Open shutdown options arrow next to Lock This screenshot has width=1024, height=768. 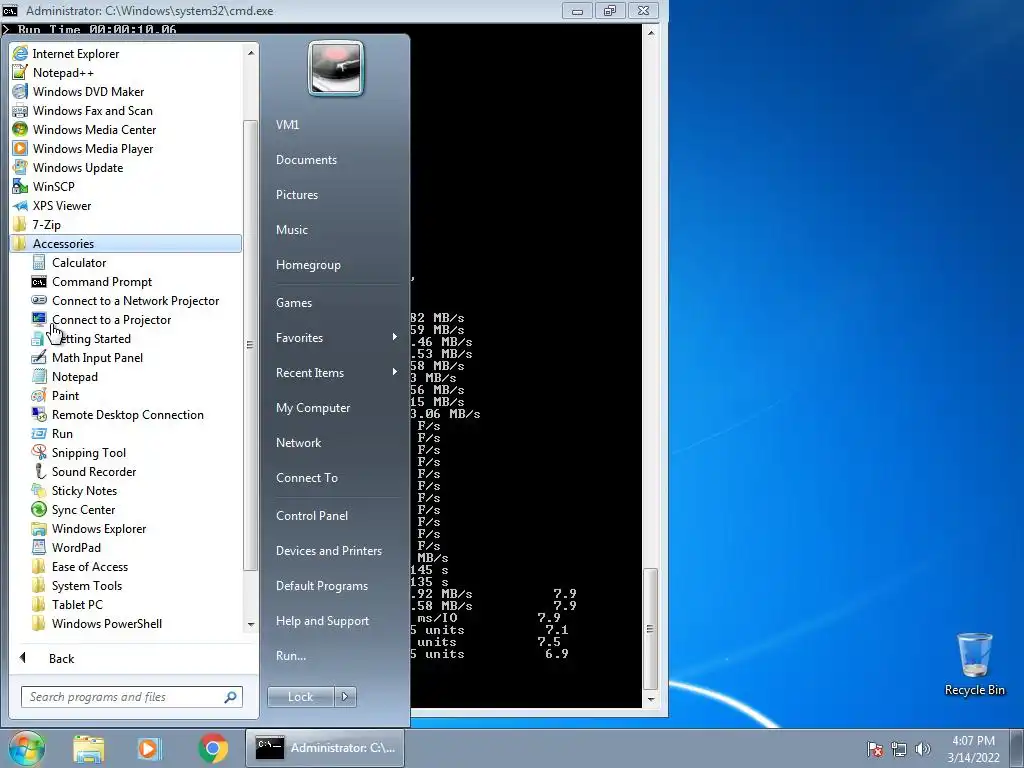click(345, 697)
